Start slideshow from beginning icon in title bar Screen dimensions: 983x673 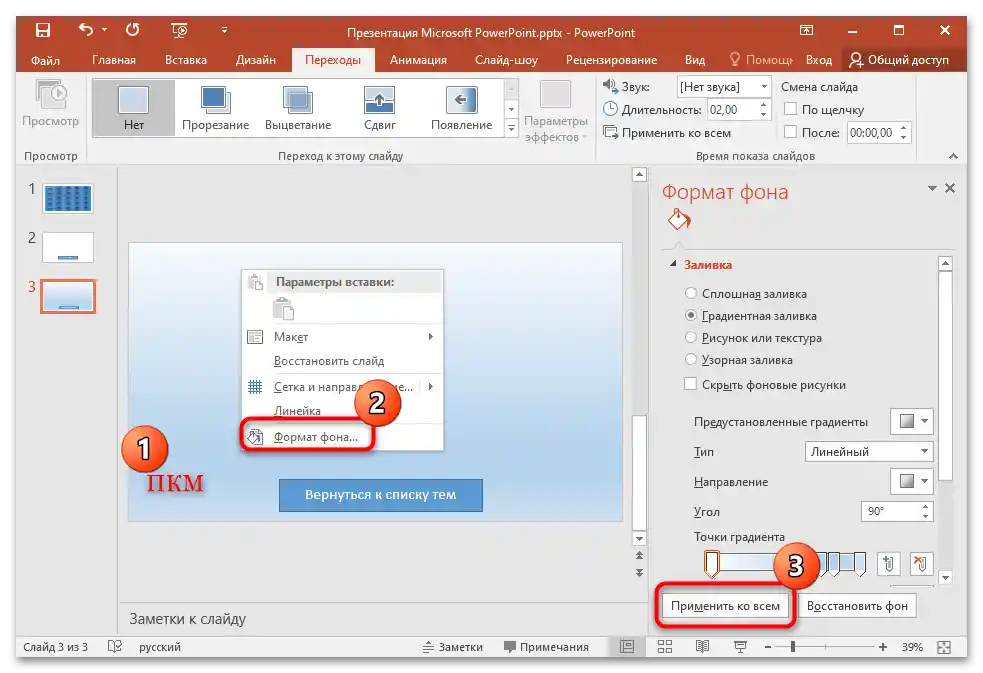coord(179,30)
